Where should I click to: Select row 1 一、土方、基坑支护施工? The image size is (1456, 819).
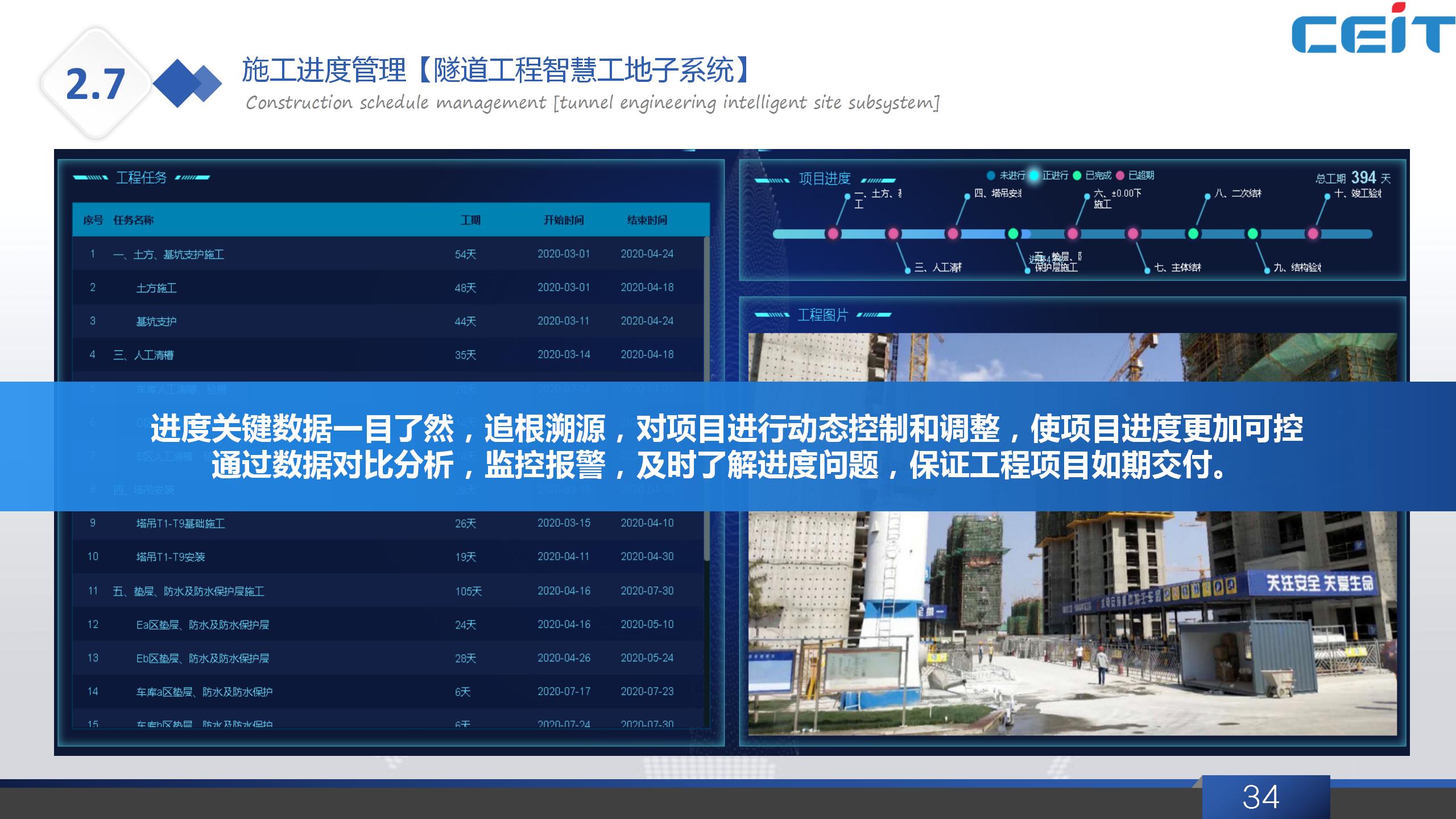tap(168, 254)
